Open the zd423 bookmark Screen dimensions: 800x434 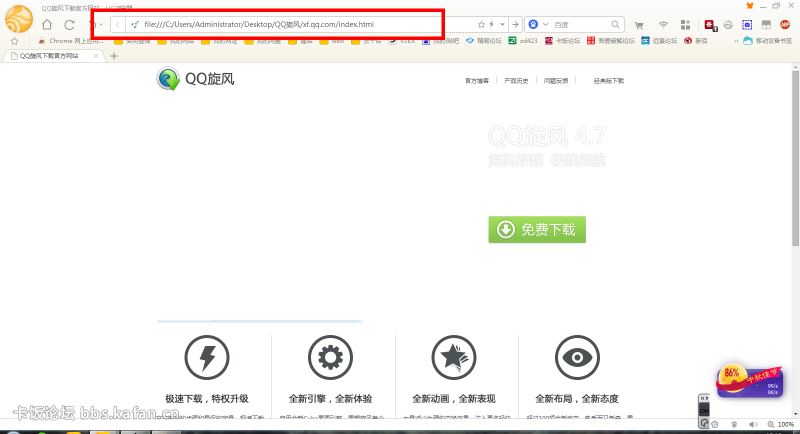(523, 41)
